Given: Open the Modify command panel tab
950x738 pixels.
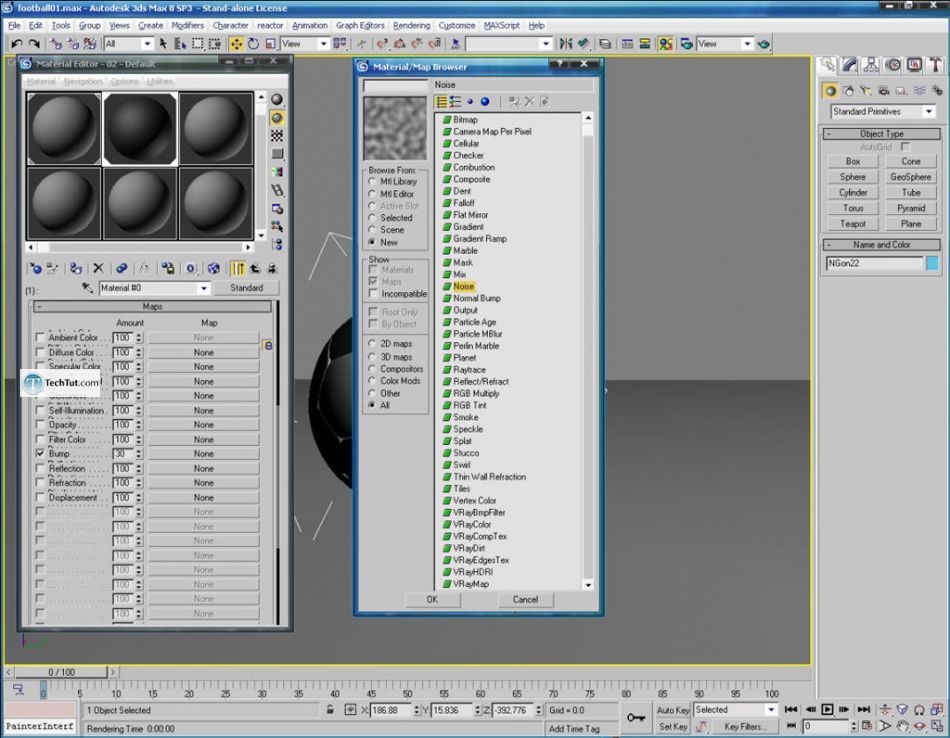Looking at the screenshot, I should pos(849,65).
